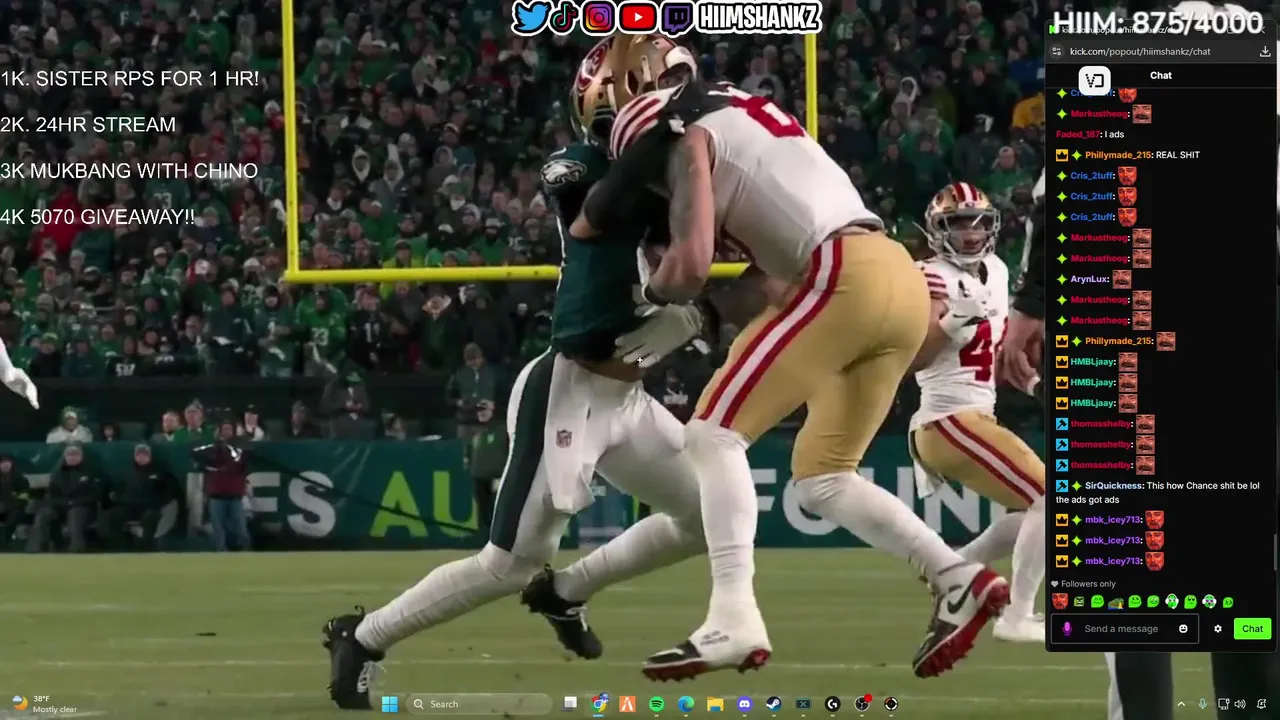
Task: Focus the Send a message input field
Action: click(1125, 629)
